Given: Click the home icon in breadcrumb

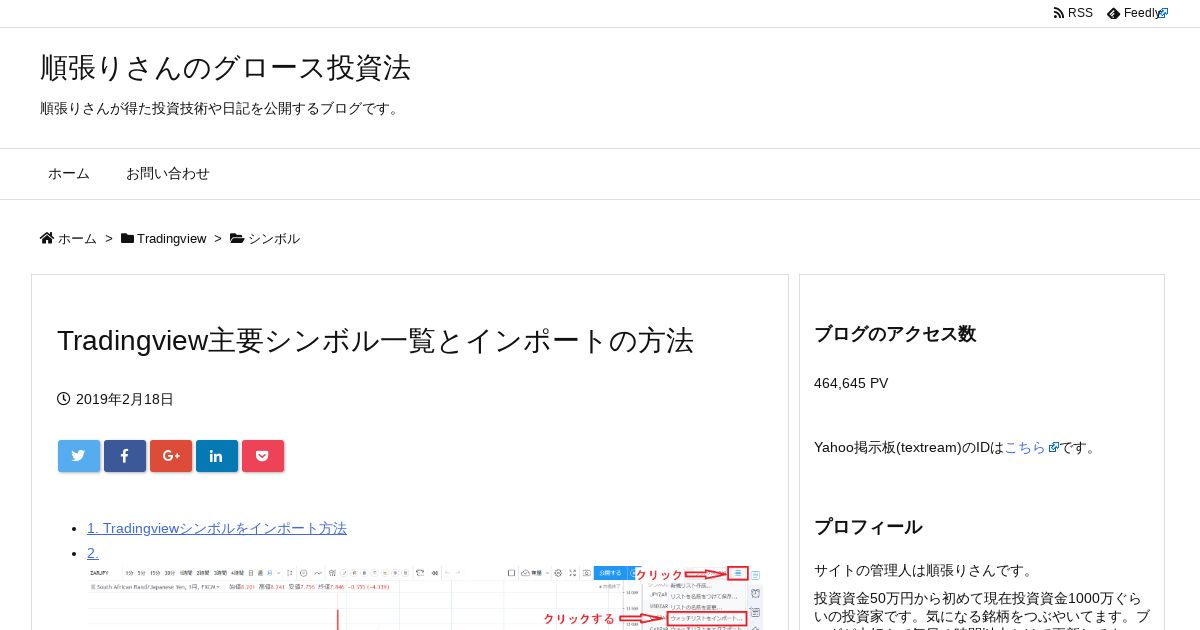Looking at the screenshot, I should [47, 238].
